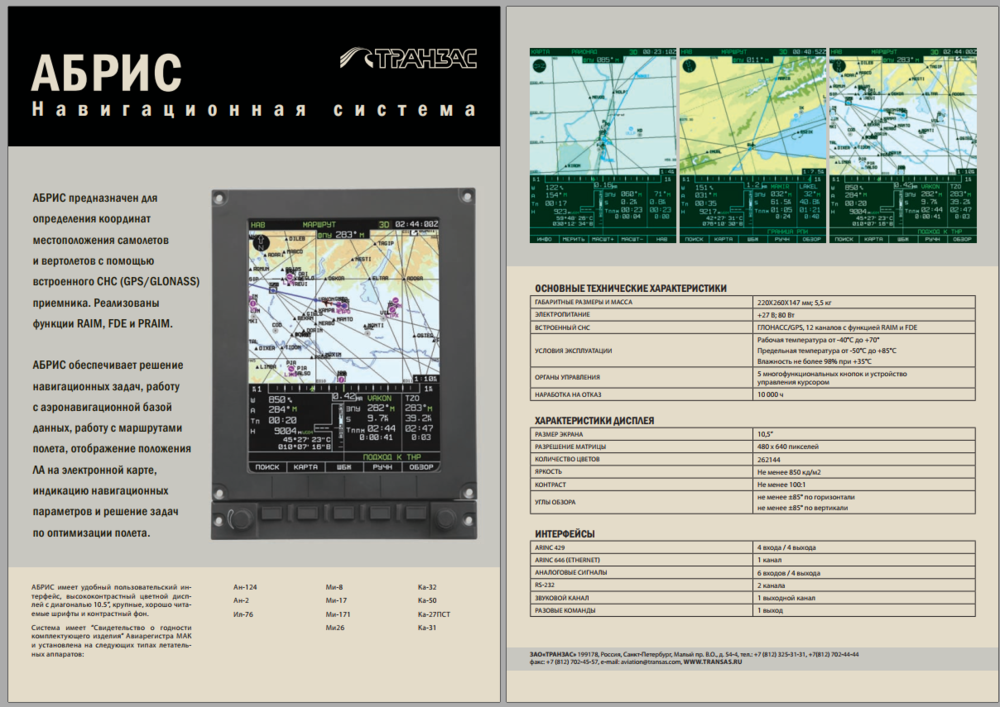Viewport: 1000px width, 707px height.
Task: Click МАРШРУТ title on large device screen
Action: (319, 224)
